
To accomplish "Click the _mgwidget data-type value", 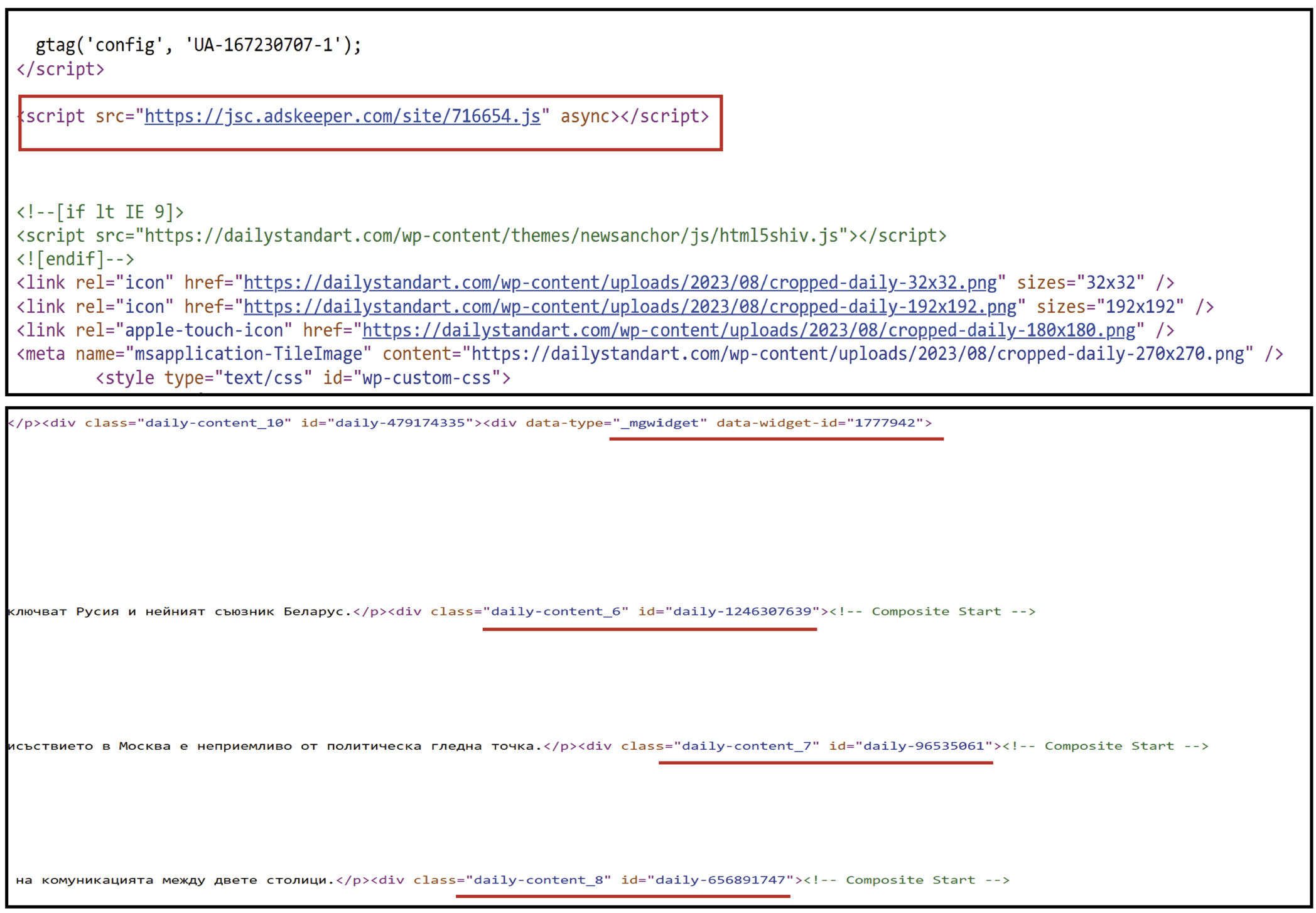I will point(660,423).
